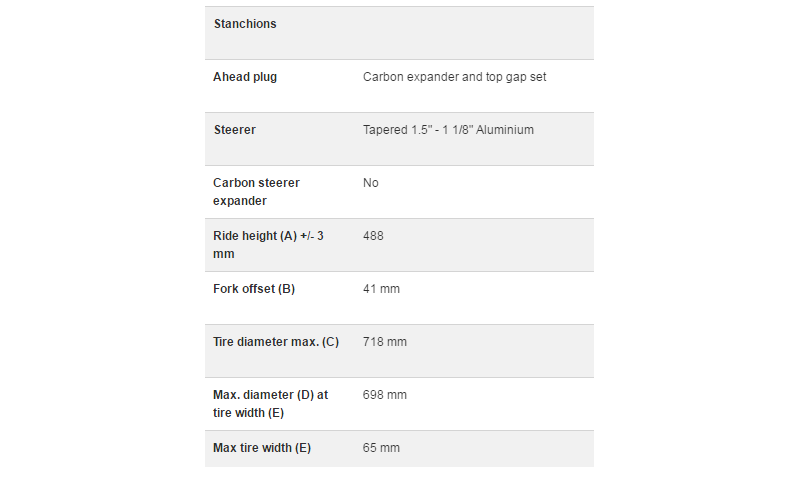This screenshot has height=481, width=800.
Task: Click Tapered 1.5" - 1 1/8" Aluminium value
Action: click(448, 130)
